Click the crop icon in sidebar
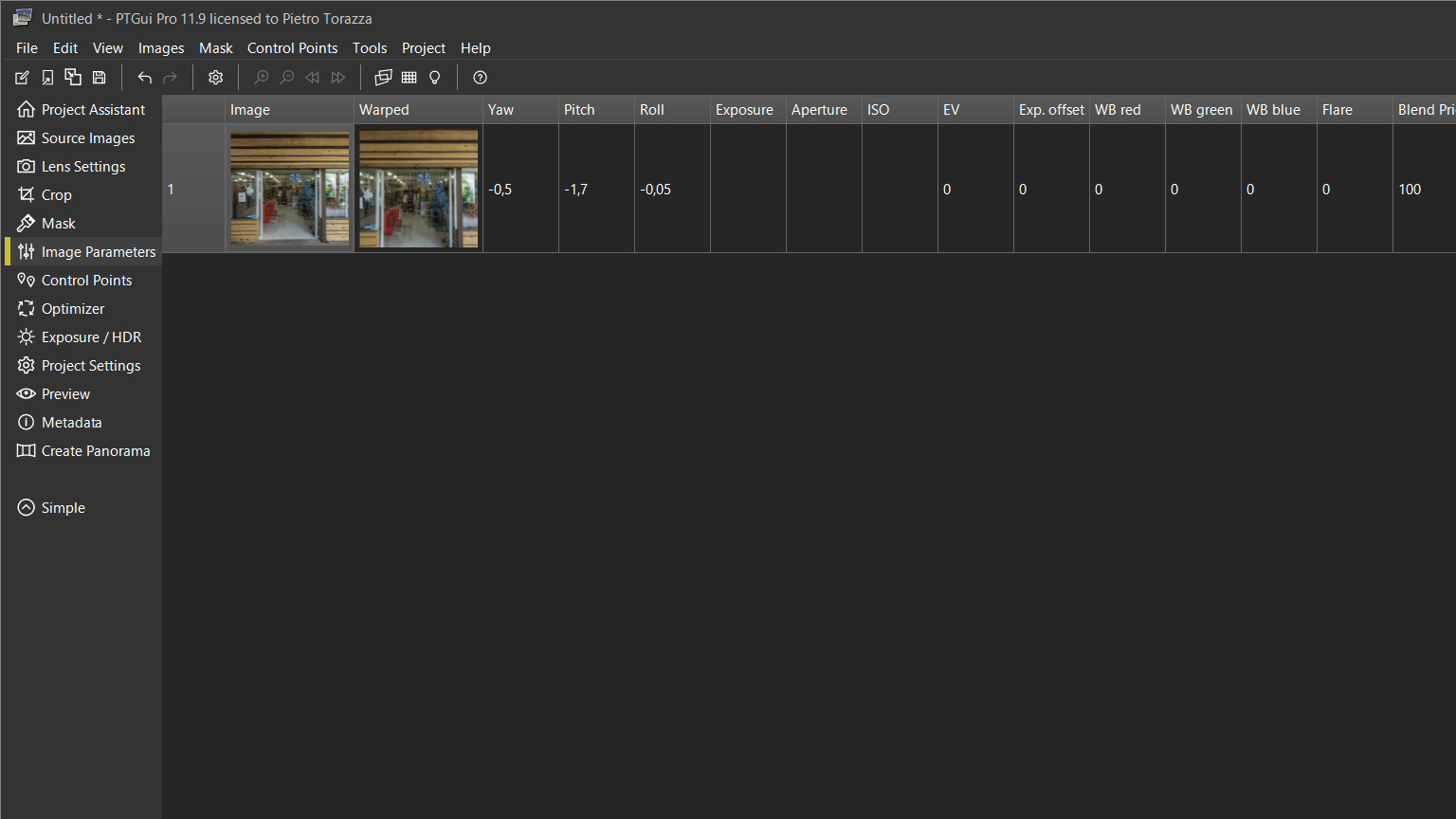The image size is (1456, 819). pos(26,194)
